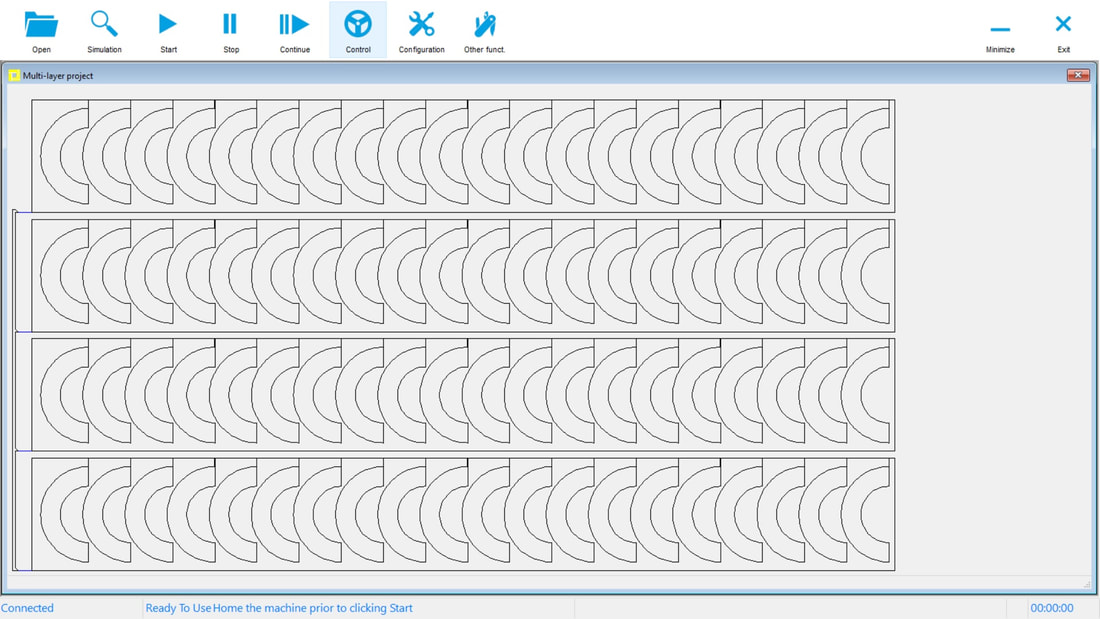Viewport: 1100px width, 619px height.
Task: Click the Connected status indicator
Action: [28, 608]
